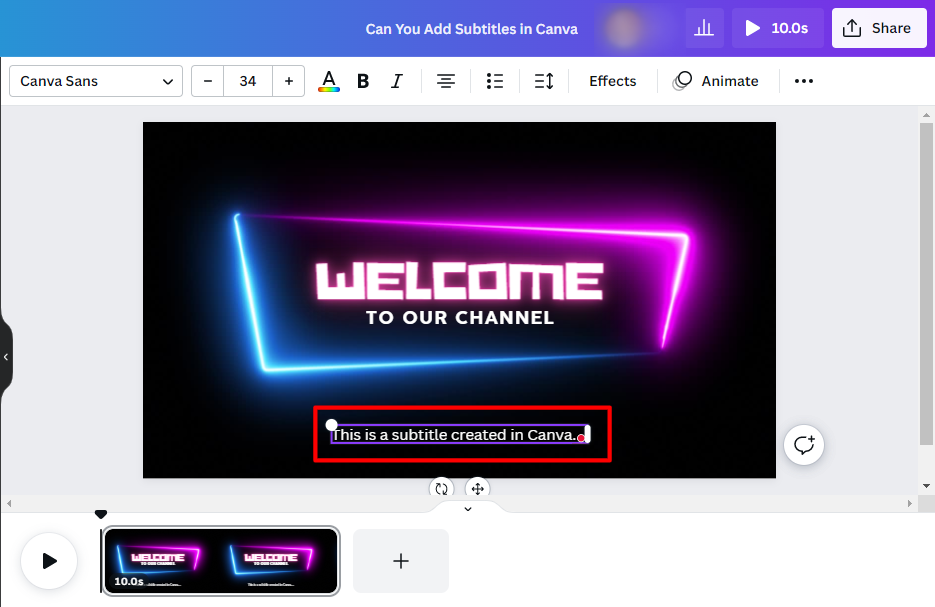Open the text spacing settings
Viewport: 935px width, 607px height.
(543, 81)
